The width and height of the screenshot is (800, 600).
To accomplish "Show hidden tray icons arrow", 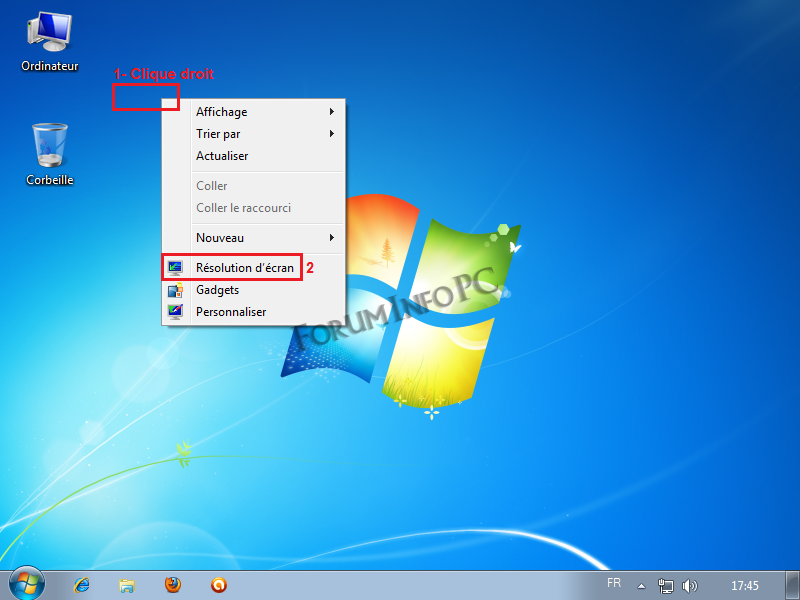I will (642, 586).
